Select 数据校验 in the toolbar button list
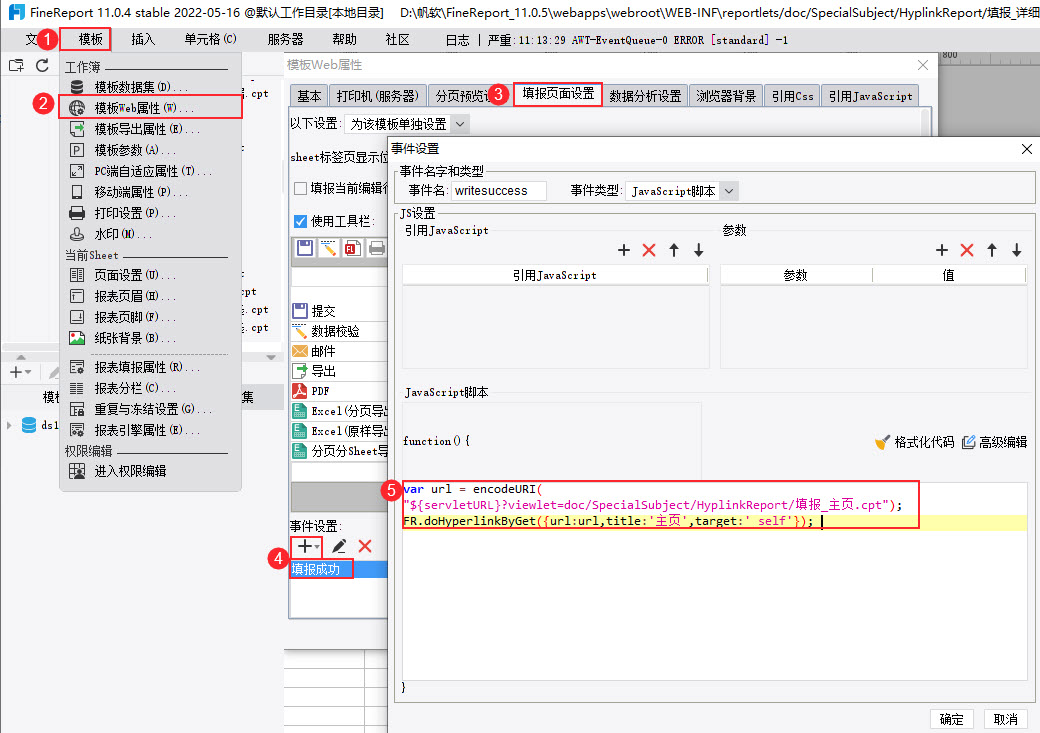 pos(339,330)
